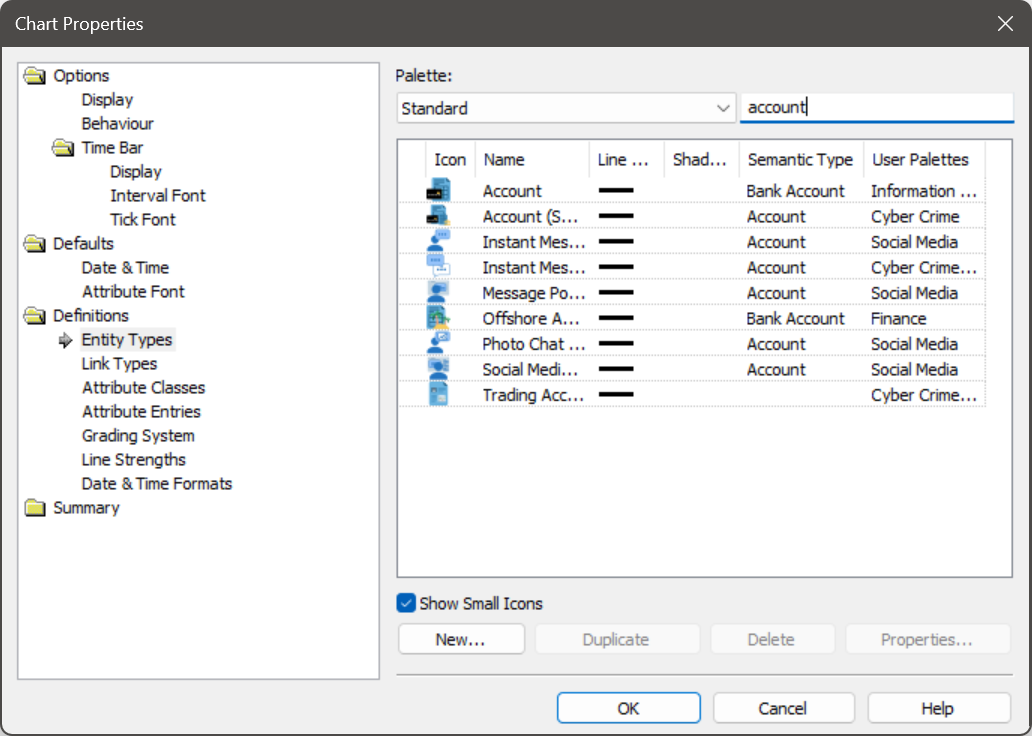This screenshot has height=736, width=1032.
Task: Open Help for chart properties
Action: 937,707
